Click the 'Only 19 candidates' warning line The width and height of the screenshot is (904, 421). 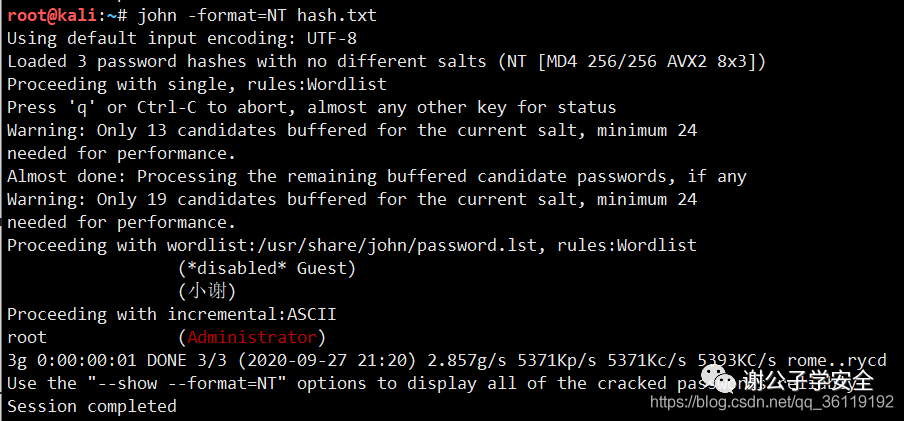(352, 200)
